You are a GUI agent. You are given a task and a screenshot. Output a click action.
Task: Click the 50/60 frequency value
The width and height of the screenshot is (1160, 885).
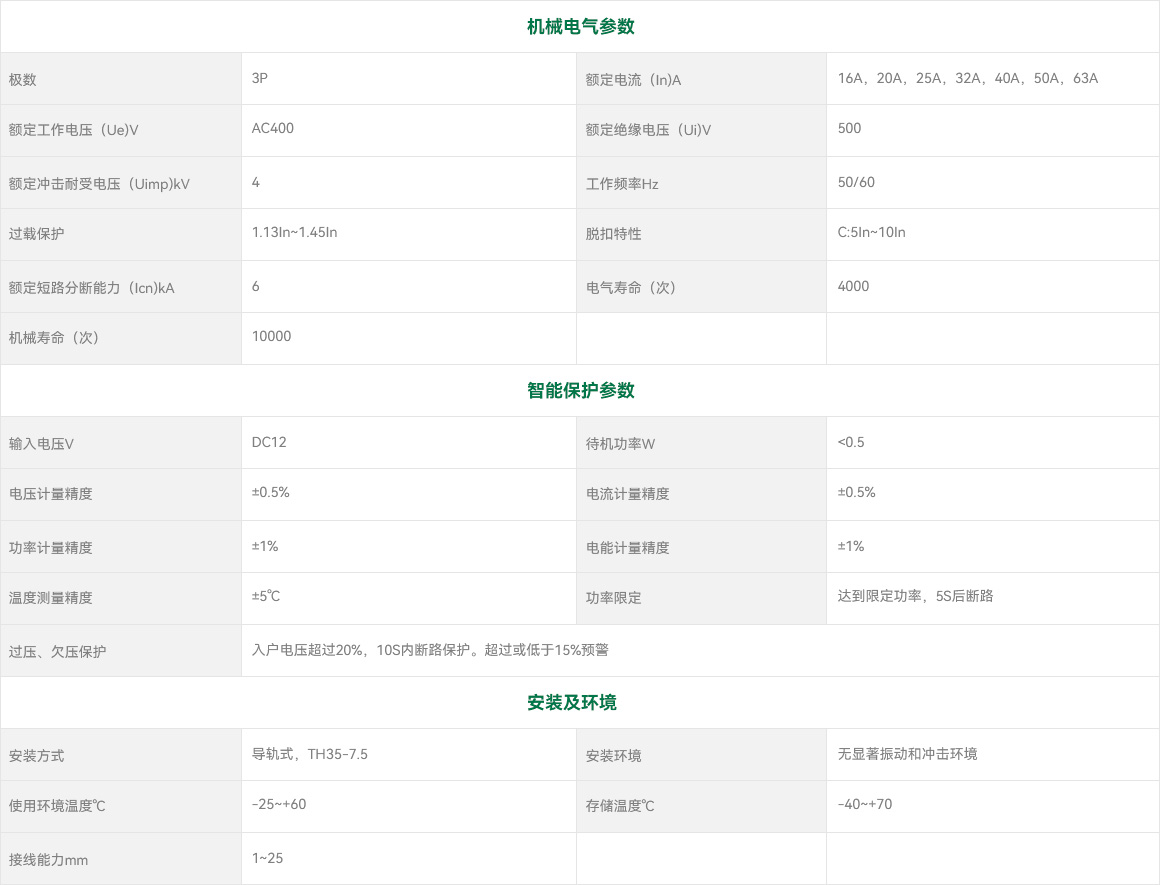[x=856, y=182]
